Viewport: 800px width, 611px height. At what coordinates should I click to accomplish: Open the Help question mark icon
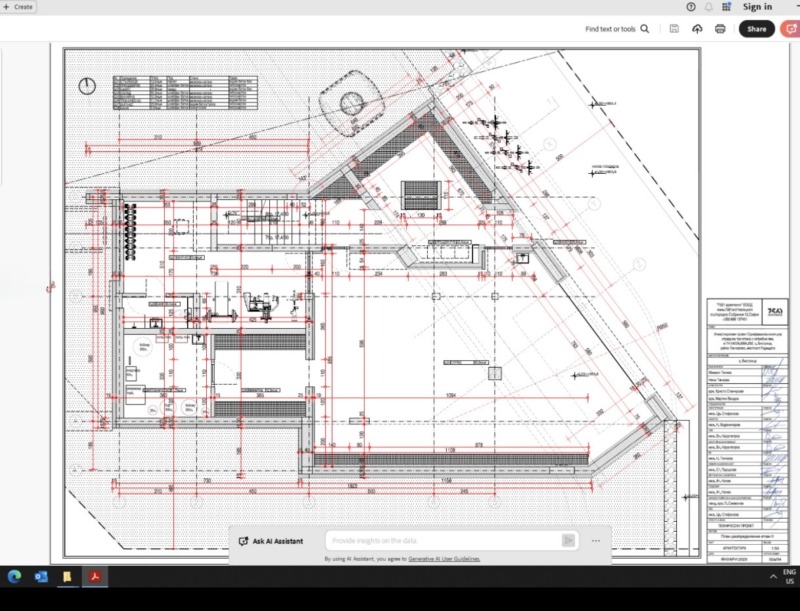tap(691, 7)
